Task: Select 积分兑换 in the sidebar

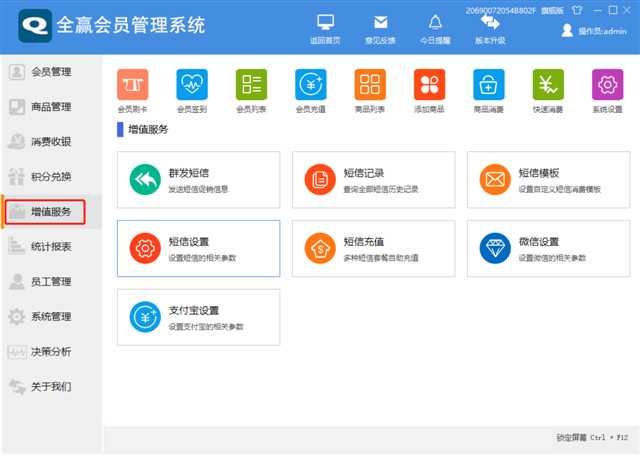Action: tap(52, 177)
